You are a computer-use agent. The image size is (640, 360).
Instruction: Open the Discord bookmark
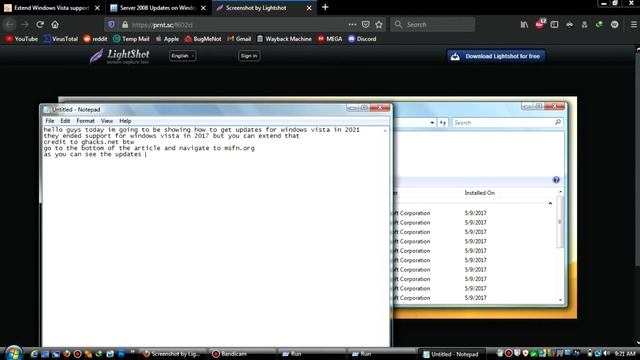click(x=362, y=39)
